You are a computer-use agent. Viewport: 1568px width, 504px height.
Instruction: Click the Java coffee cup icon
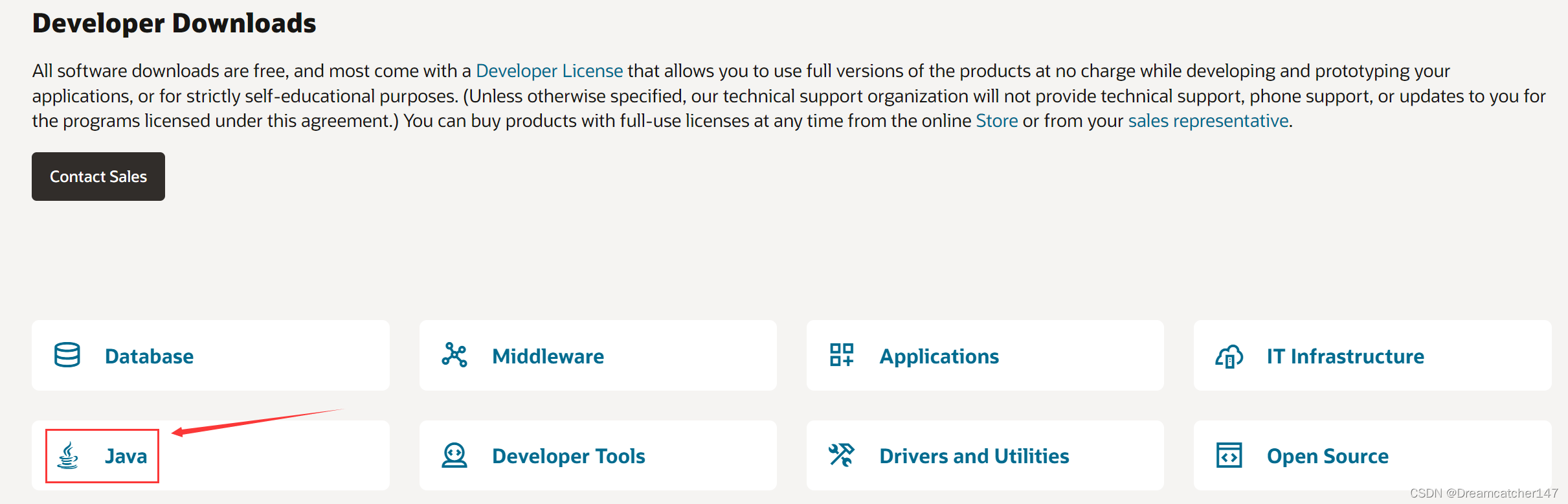click(68, 455)
